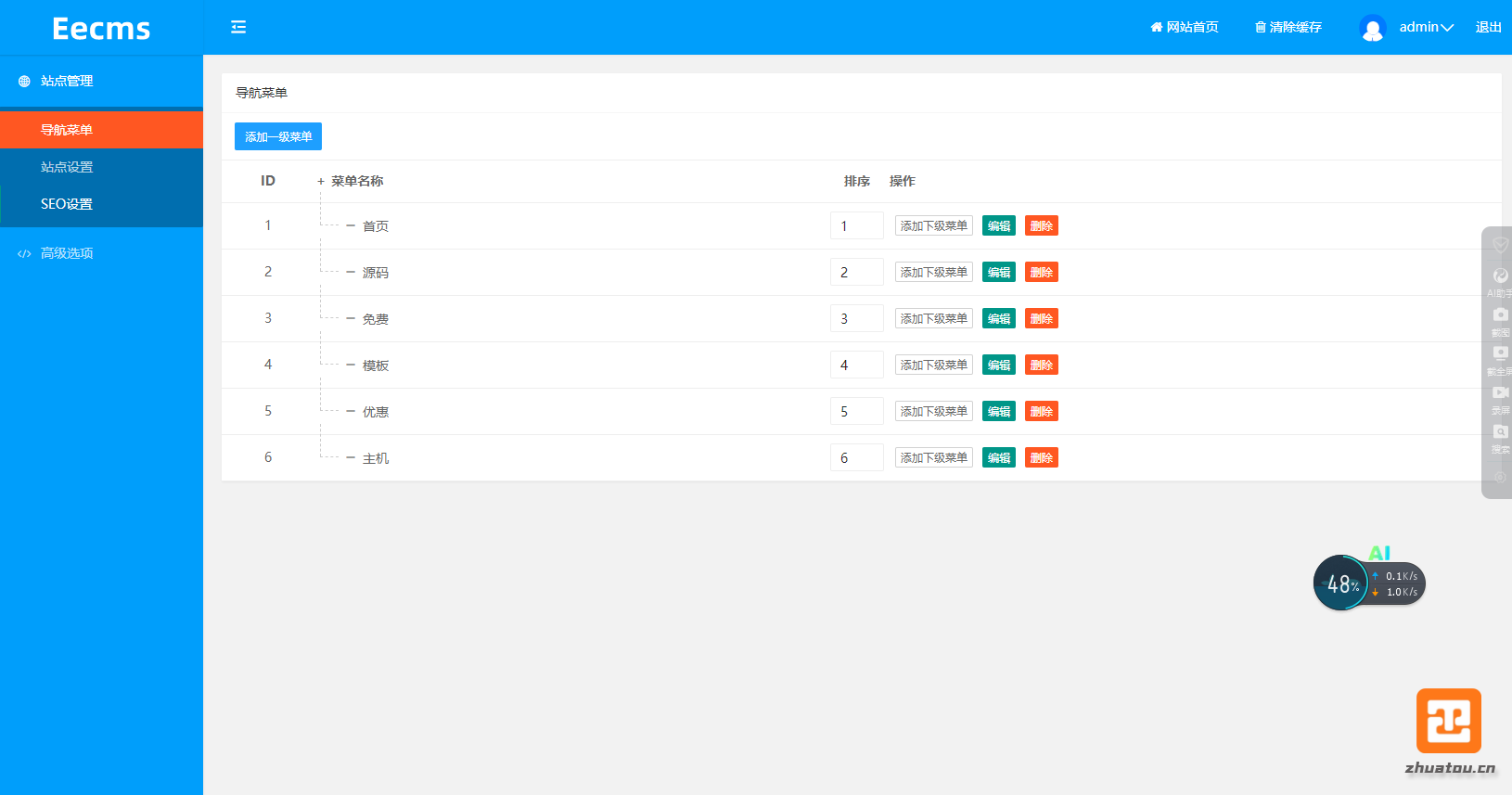1512x795 pixels.
Task: Click the 截全屏 full-screen capture icon
Action: [1500, 354]
